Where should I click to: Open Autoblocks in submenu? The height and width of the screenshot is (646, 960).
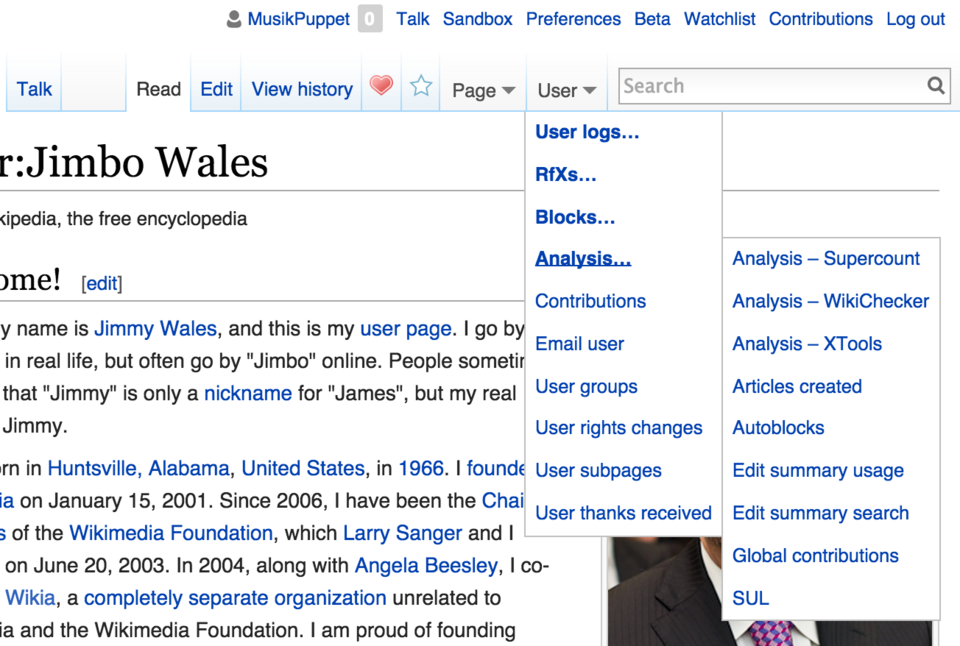coord(778,428)
